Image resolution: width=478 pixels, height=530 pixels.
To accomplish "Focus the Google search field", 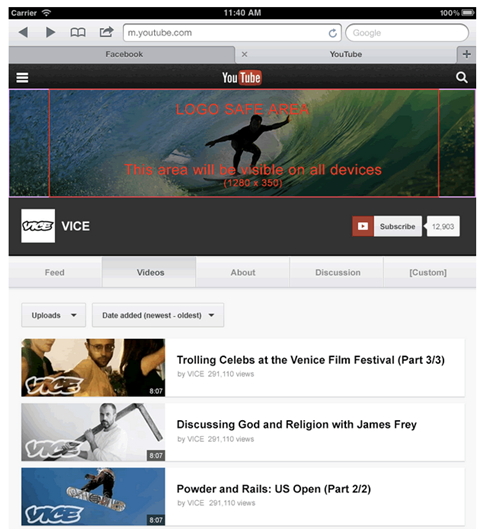I will [407, 33].
